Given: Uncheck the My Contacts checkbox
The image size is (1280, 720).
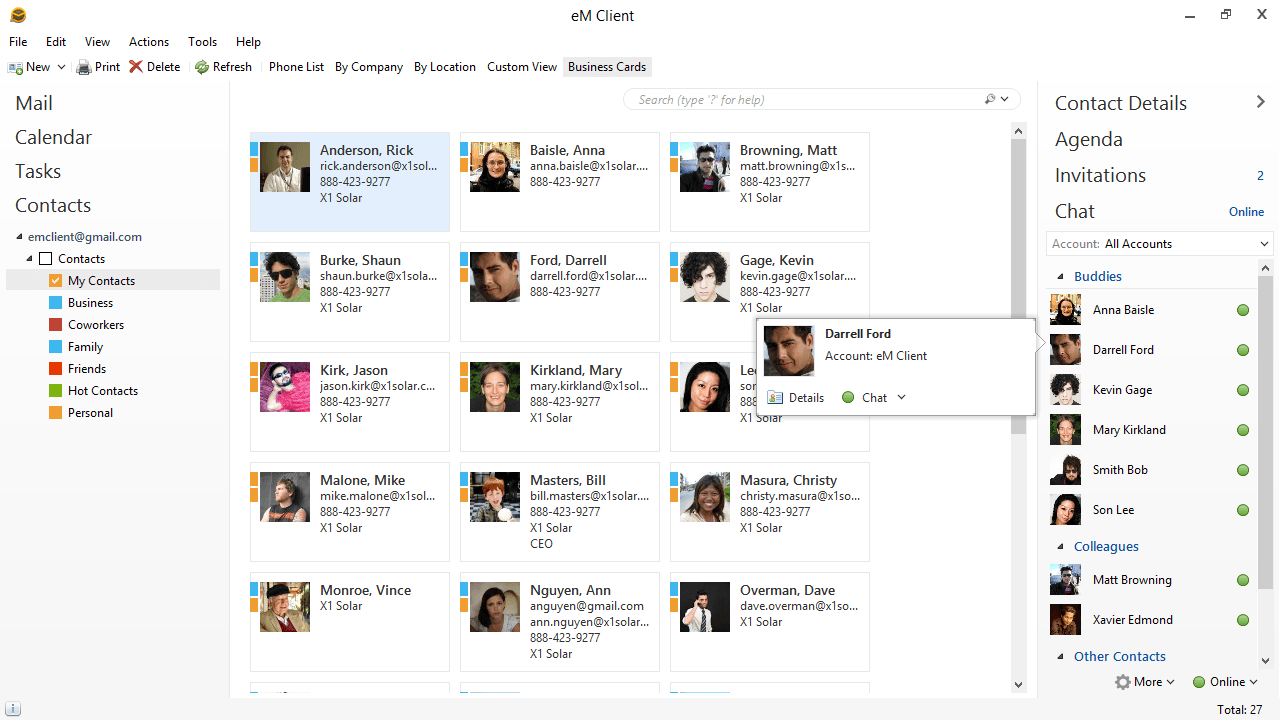Looking at the screenshot, I should tap(56, 281).
